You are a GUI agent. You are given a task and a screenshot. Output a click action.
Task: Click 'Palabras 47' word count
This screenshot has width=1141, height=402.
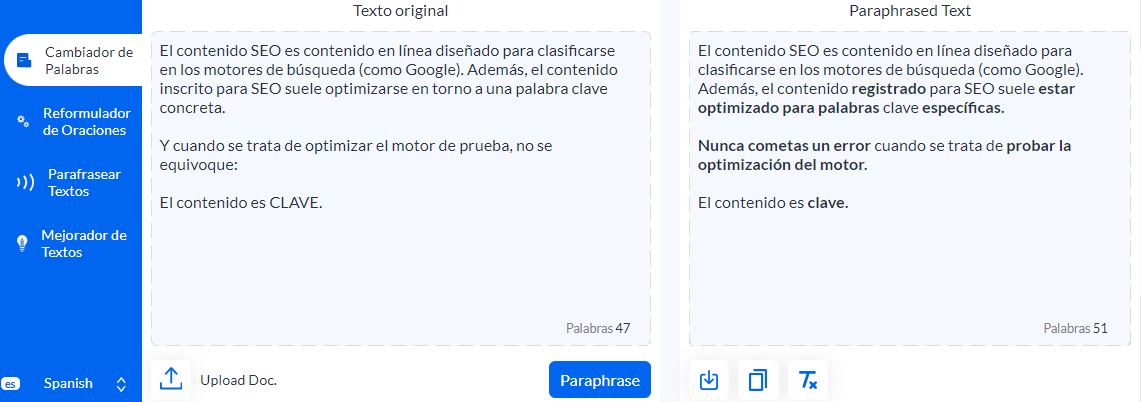tap(597, 328)
